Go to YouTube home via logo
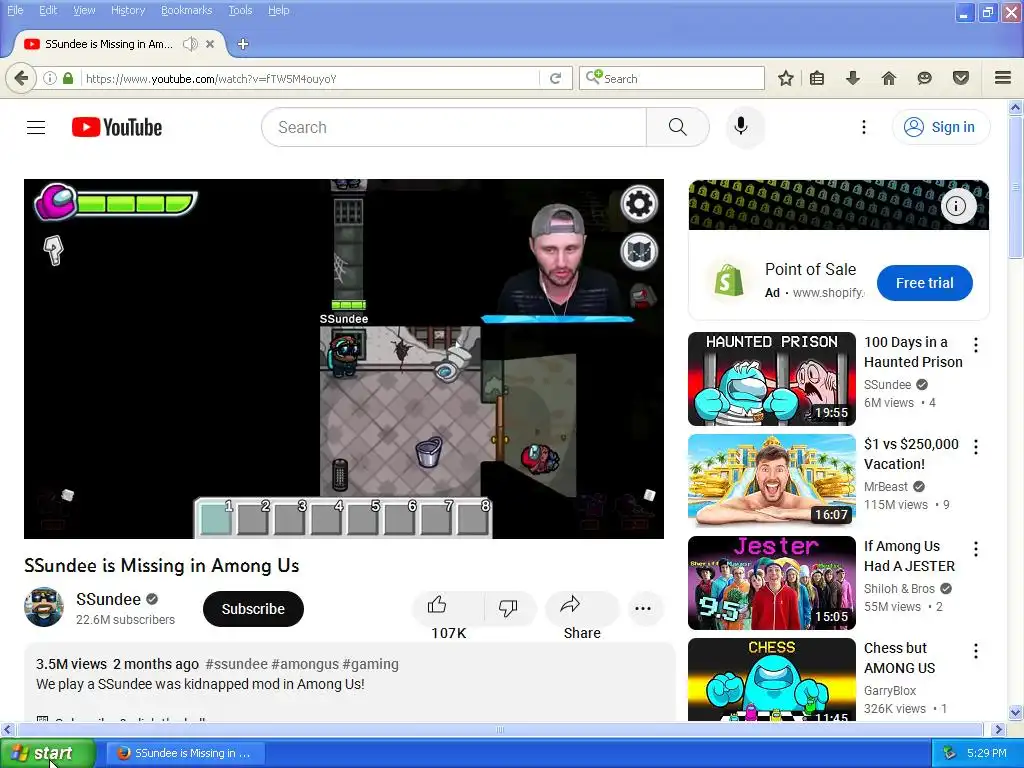 tap(117, 127)
